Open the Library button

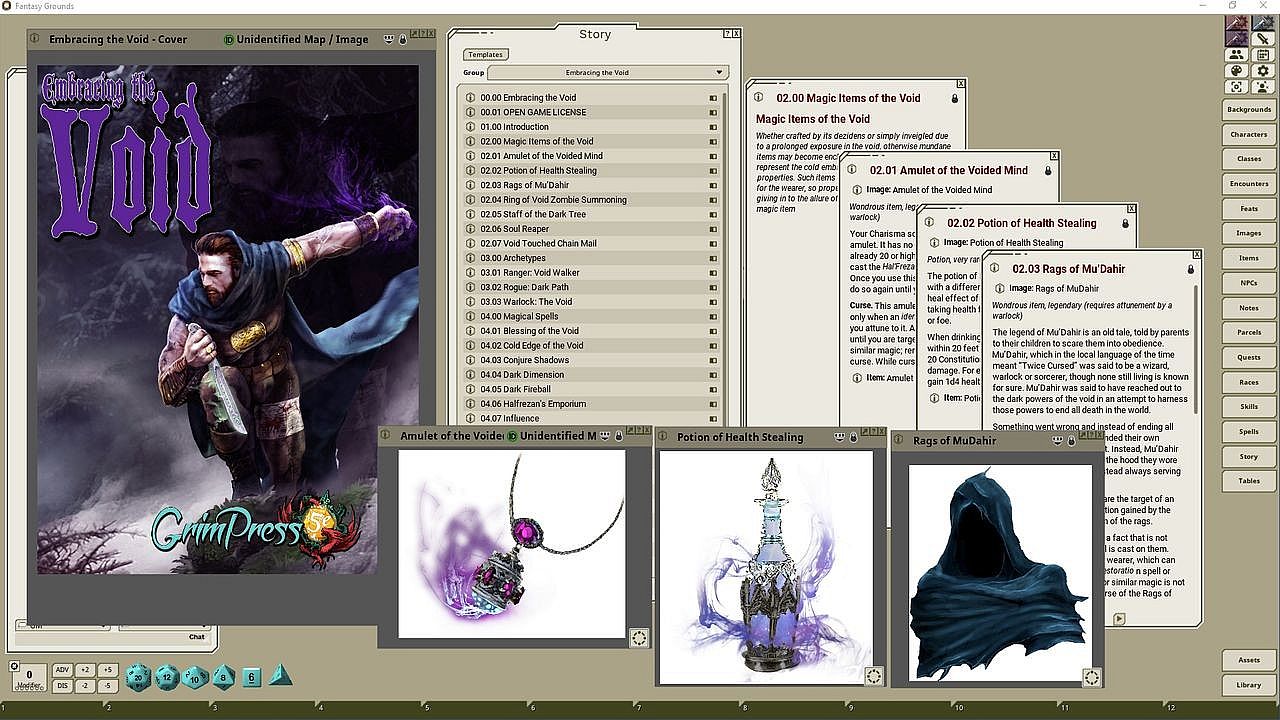point(1249,685)
